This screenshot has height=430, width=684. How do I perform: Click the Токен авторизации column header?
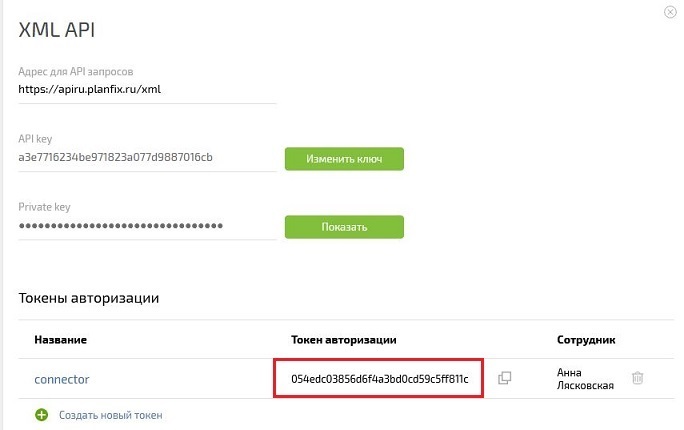pyautogui.click(x=344, y=340)
